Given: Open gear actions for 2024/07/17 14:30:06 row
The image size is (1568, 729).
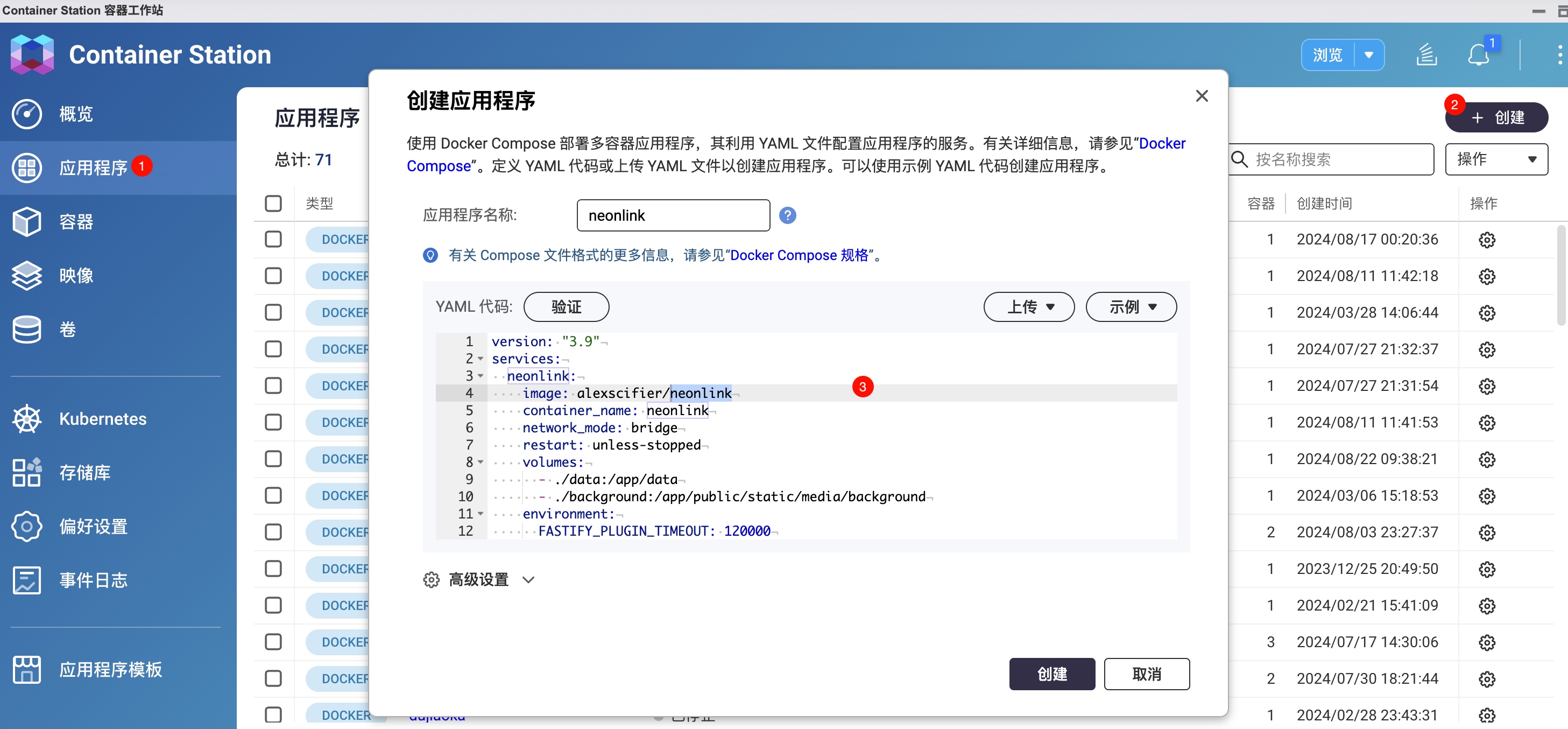Looking at the screenshot, I should click(1487, 642).
